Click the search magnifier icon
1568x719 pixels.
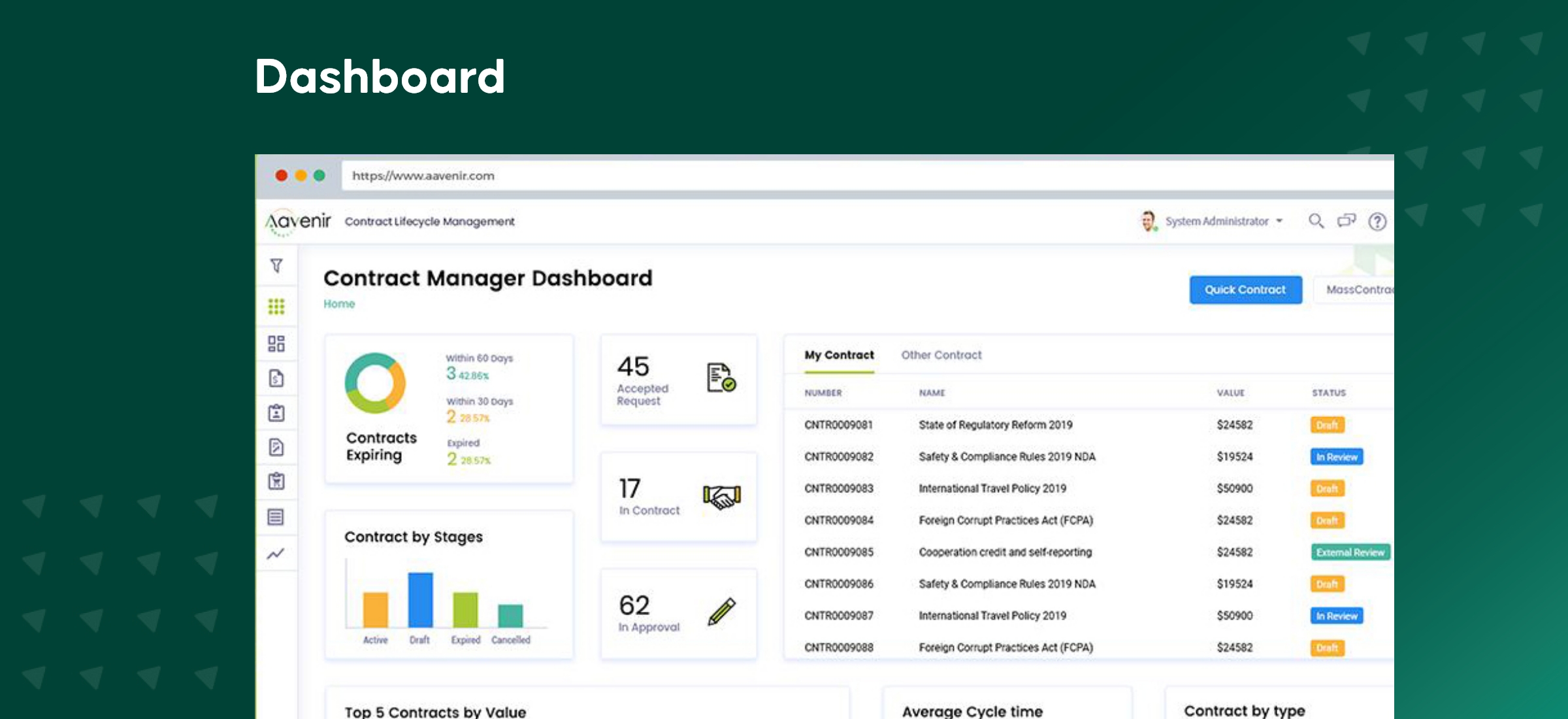tap(1316, 221)
